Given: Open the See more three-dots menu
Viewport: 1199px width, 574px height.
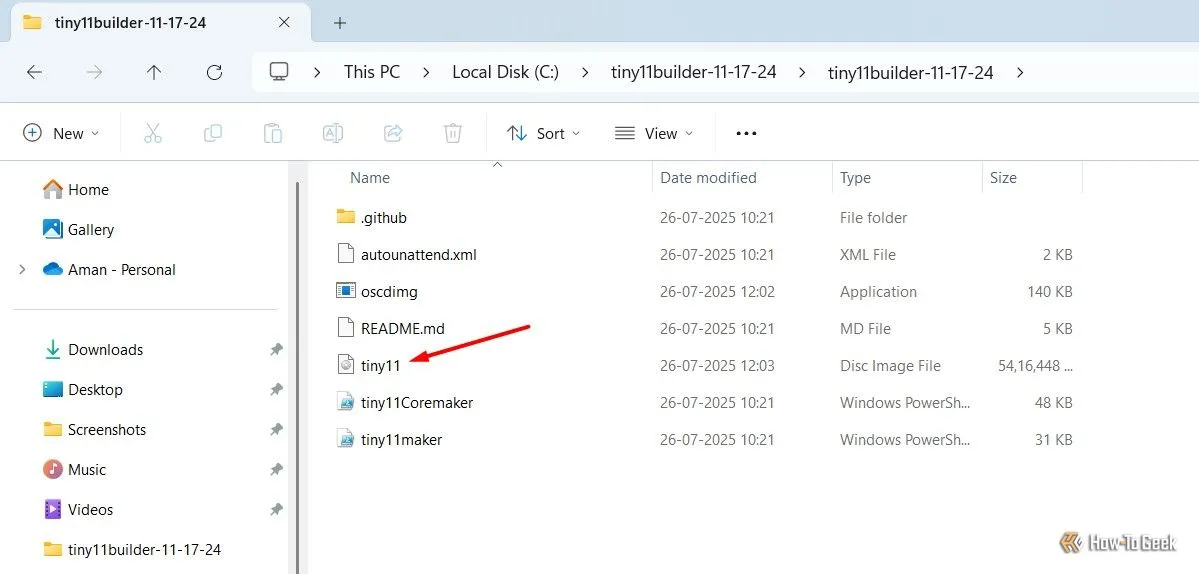Looking at the screenshot, I should (x=746, y=133).
